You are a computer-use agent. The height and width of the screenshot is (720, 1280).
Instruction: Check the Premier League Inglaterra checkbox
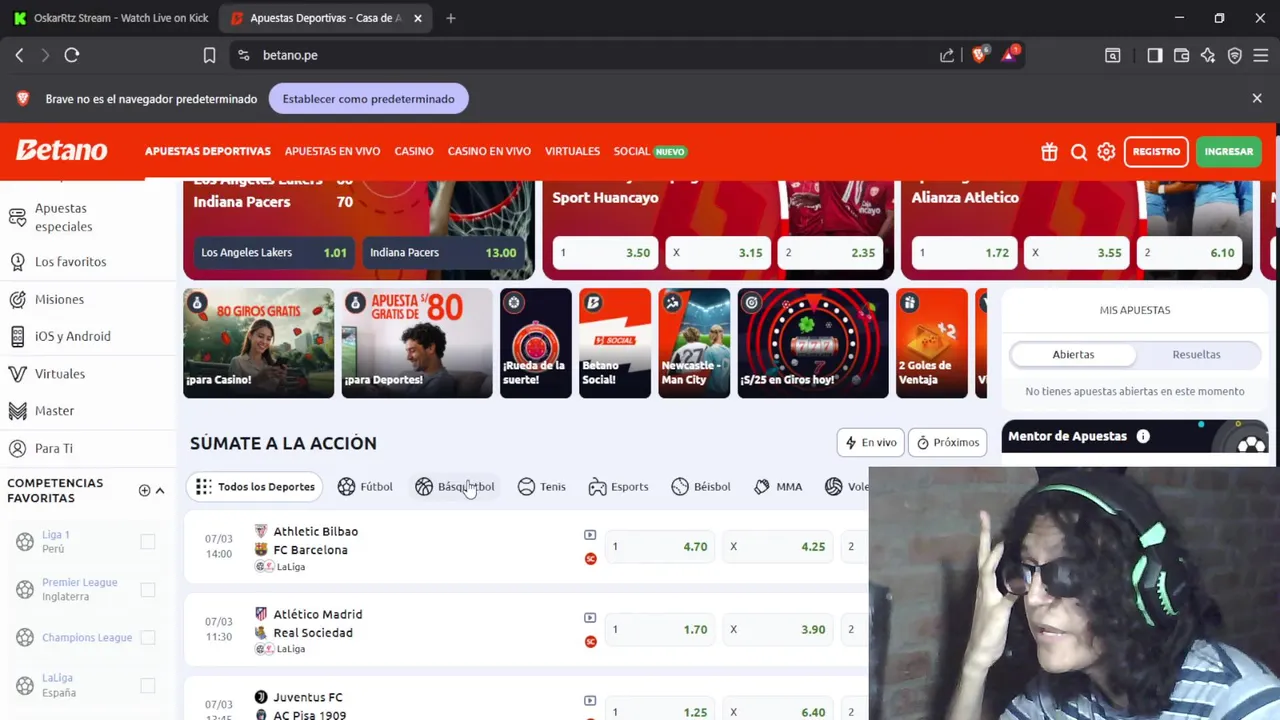148,590
